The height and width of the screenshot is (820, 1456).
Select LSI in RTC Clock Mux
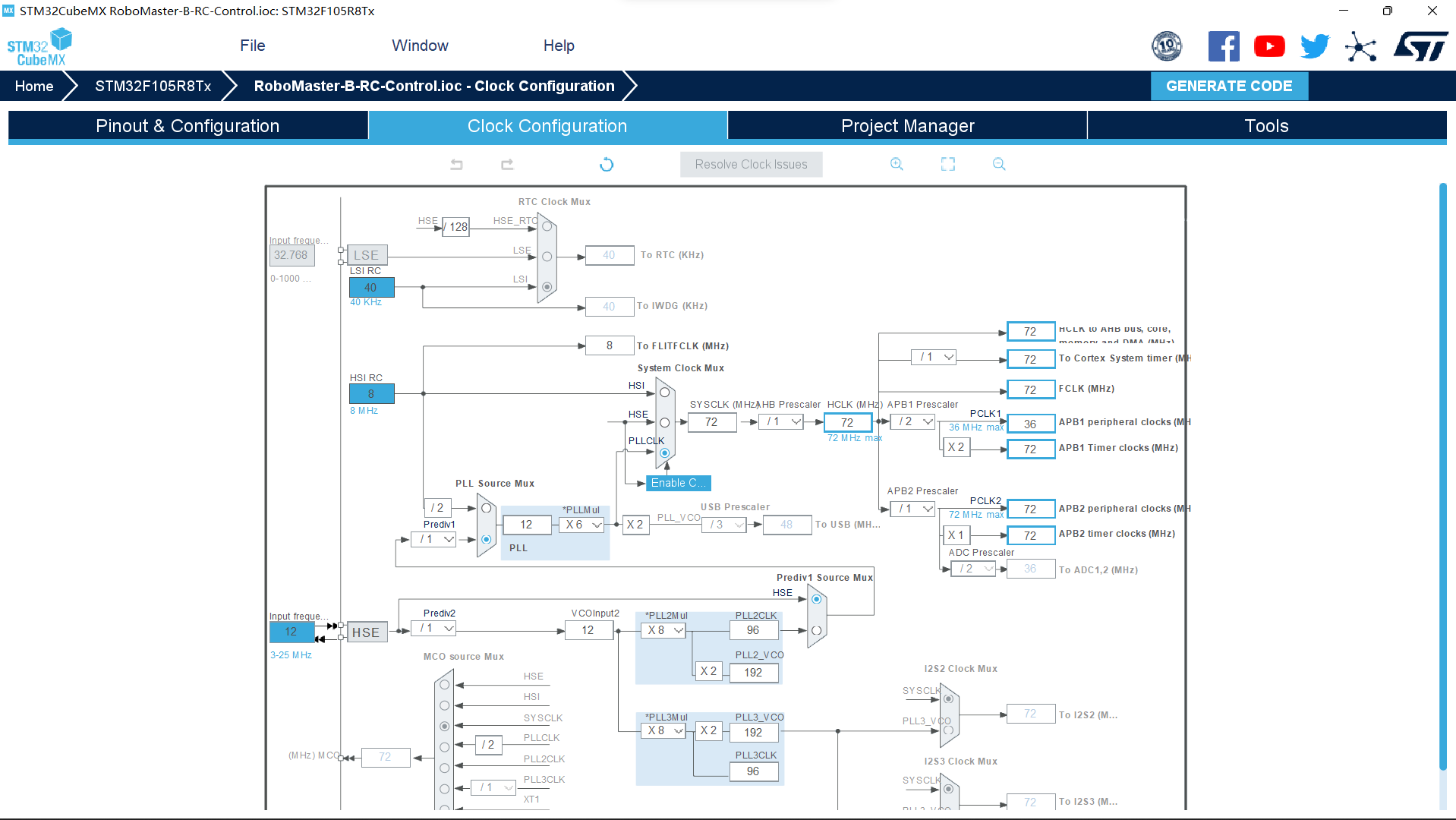547,287
